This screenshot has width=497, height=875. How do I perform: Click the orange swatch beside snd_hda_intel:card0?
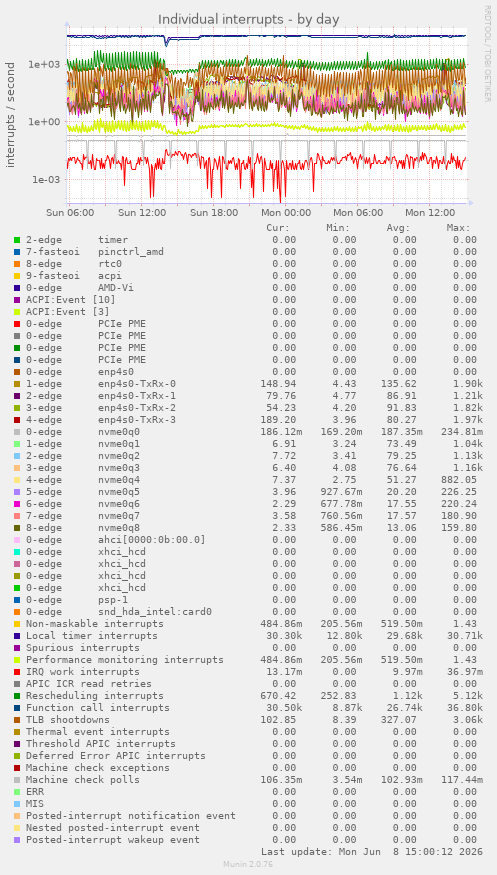(17, 612)
